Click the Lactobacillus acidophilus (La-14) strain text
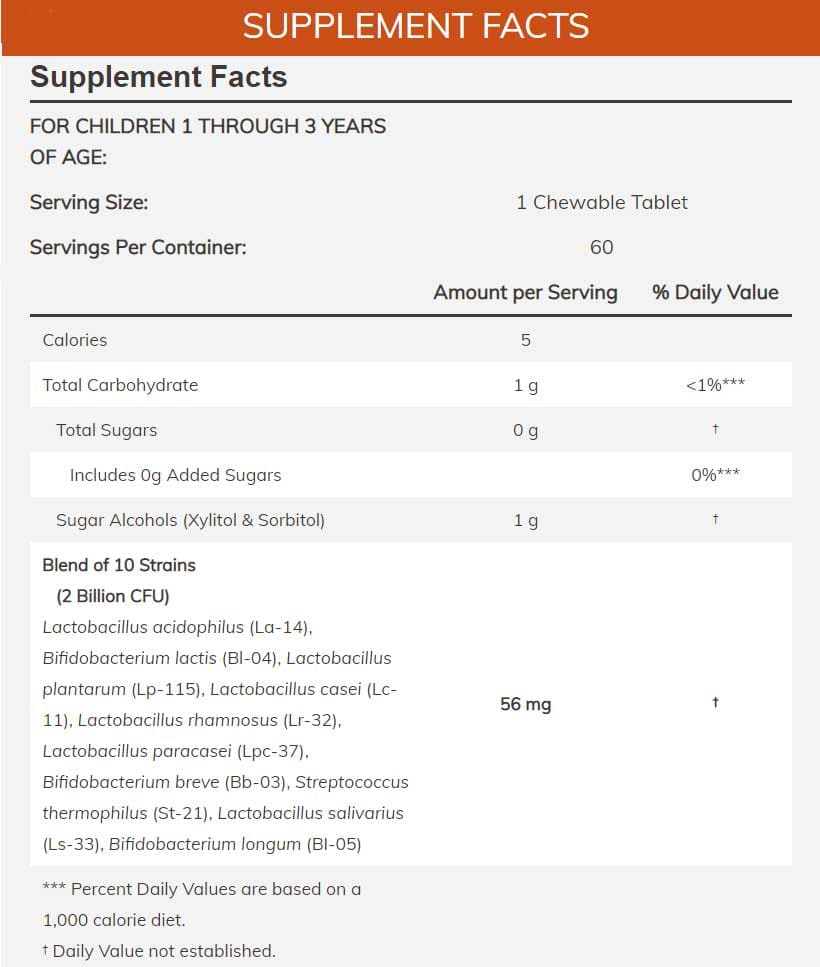Image resolution: width=820 pixels, height=967 pixels. tap(177, 627)
